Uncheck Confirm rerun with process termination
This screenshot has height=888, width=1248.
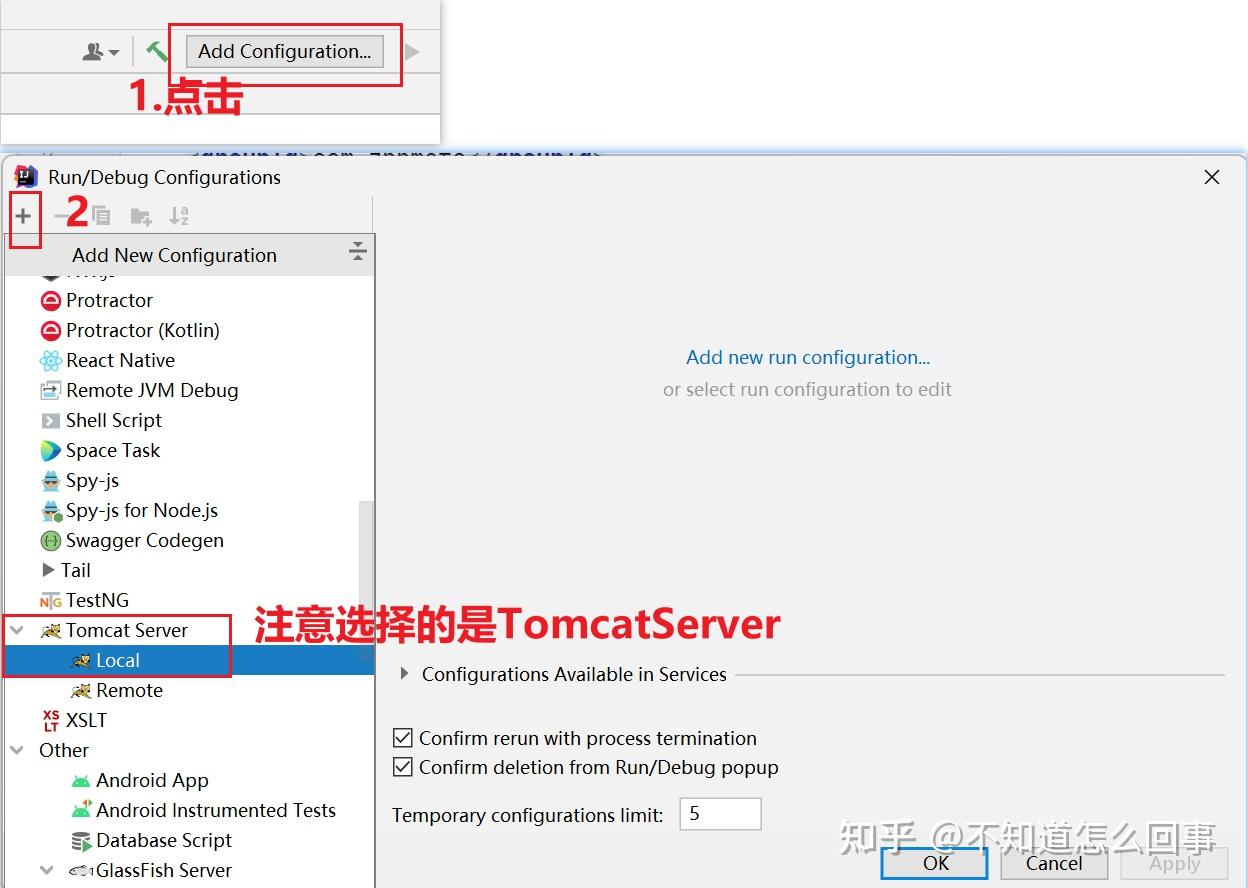point(402,738)
